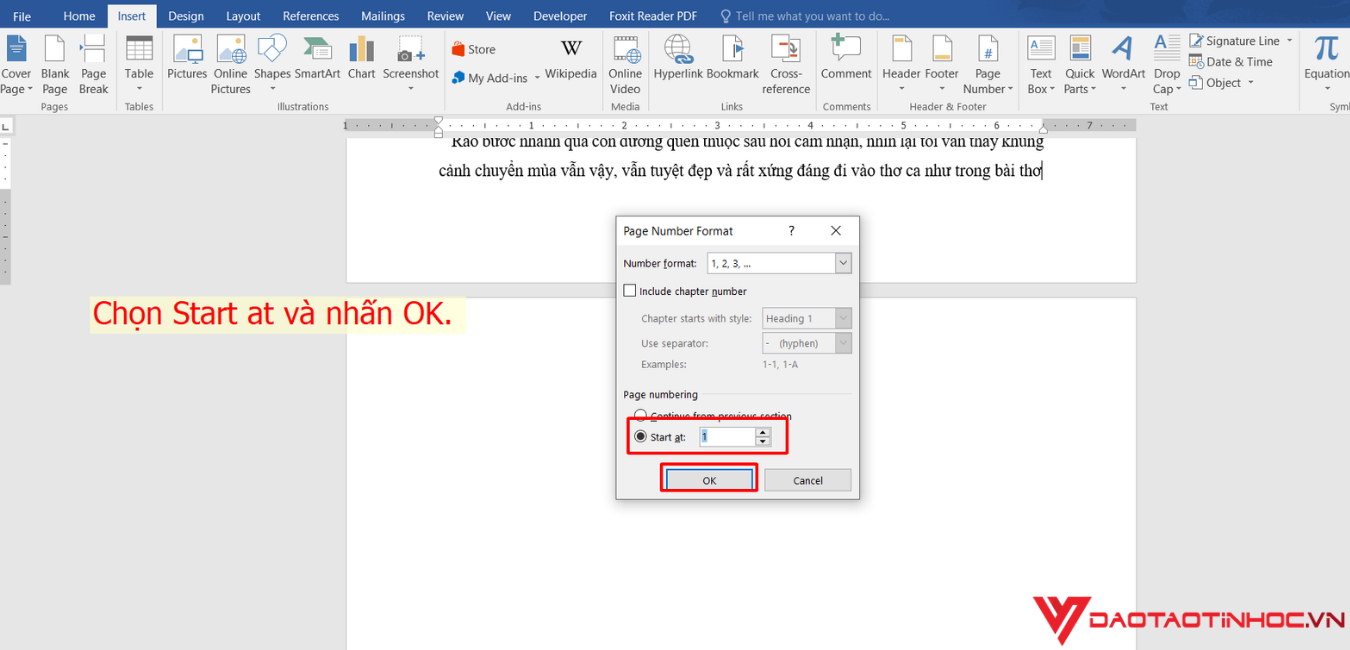
Task: Open the File menu
Action: coord(22,16)
